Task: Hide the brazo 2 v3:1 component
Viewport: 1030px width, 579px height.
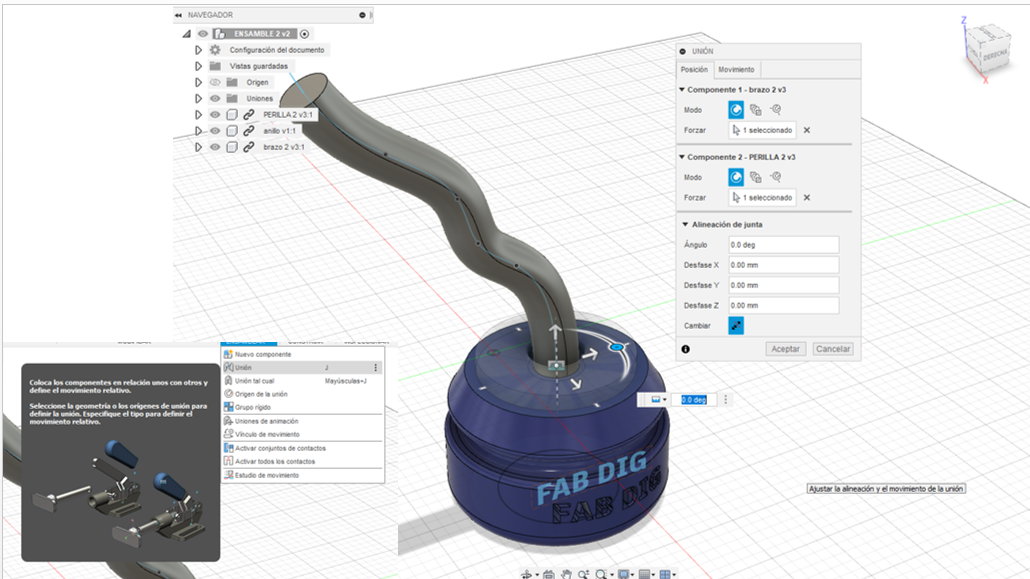Action: point(215,147)
